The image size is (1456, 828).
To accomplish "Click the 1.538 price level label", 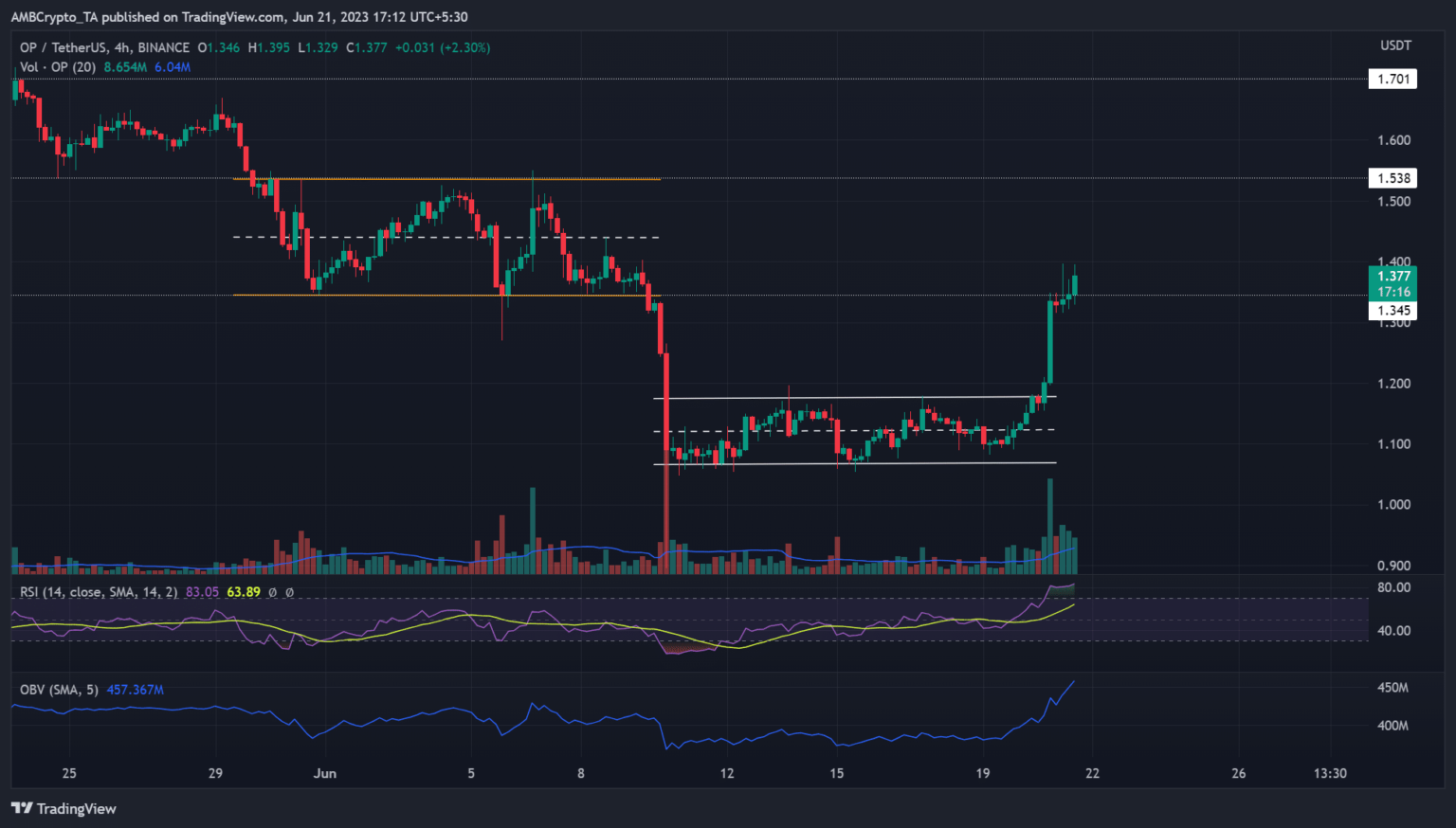I will (x=1392, y=178).
